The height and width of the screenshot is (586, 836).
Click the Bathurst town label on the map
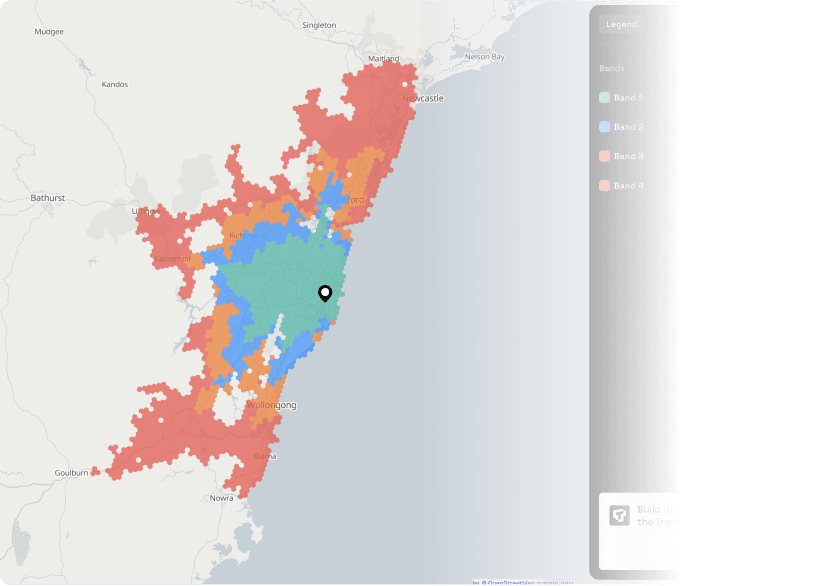coord(47,198)
